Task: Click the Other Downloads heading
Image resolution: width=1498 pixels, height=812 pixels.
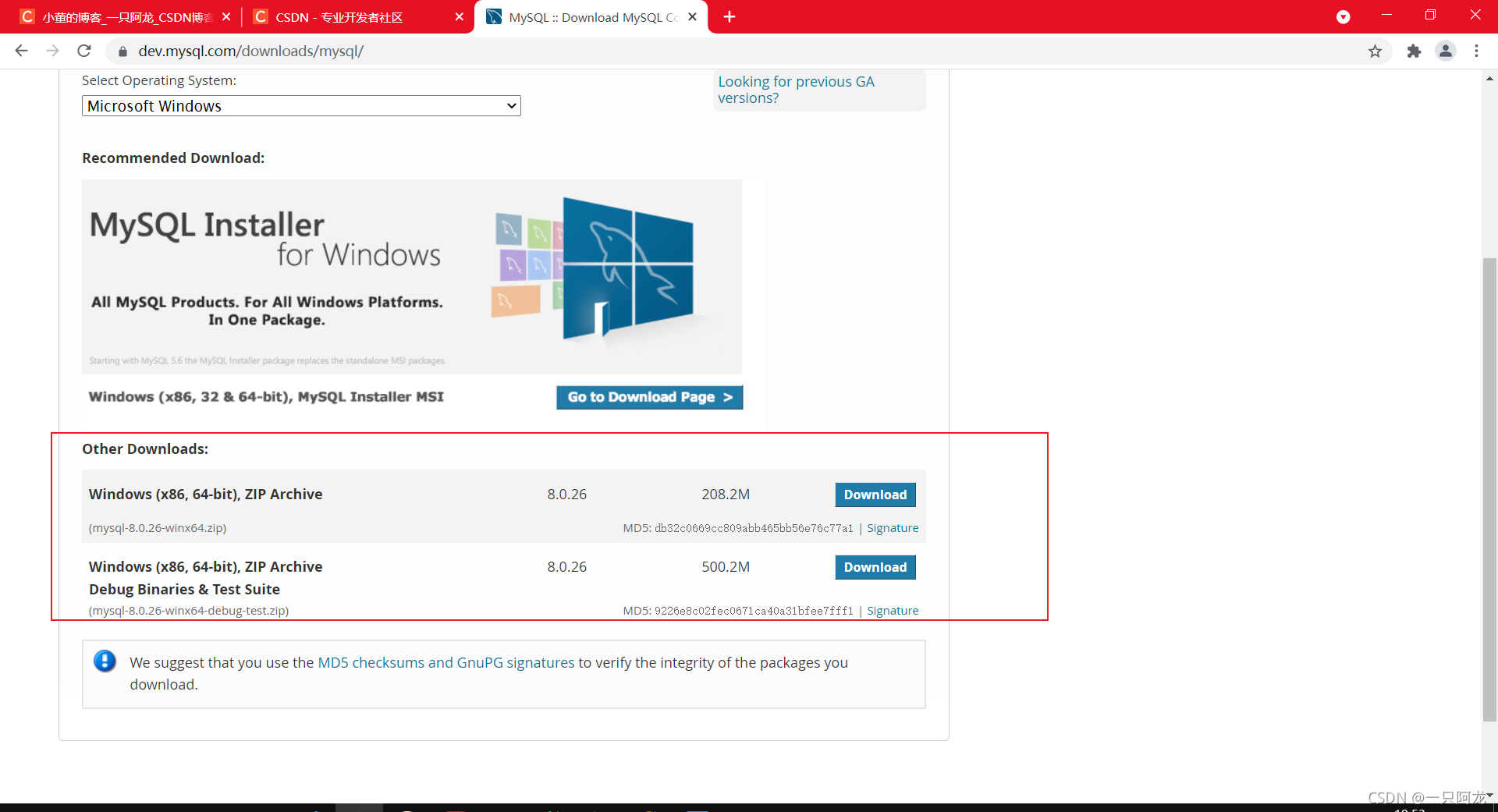Action: click(x=145, y=449)
